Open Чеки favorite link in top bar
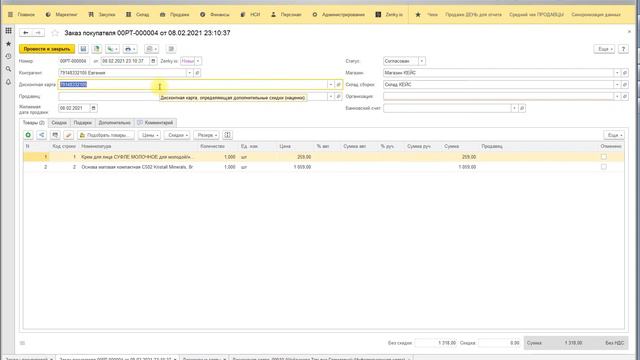 432,14
